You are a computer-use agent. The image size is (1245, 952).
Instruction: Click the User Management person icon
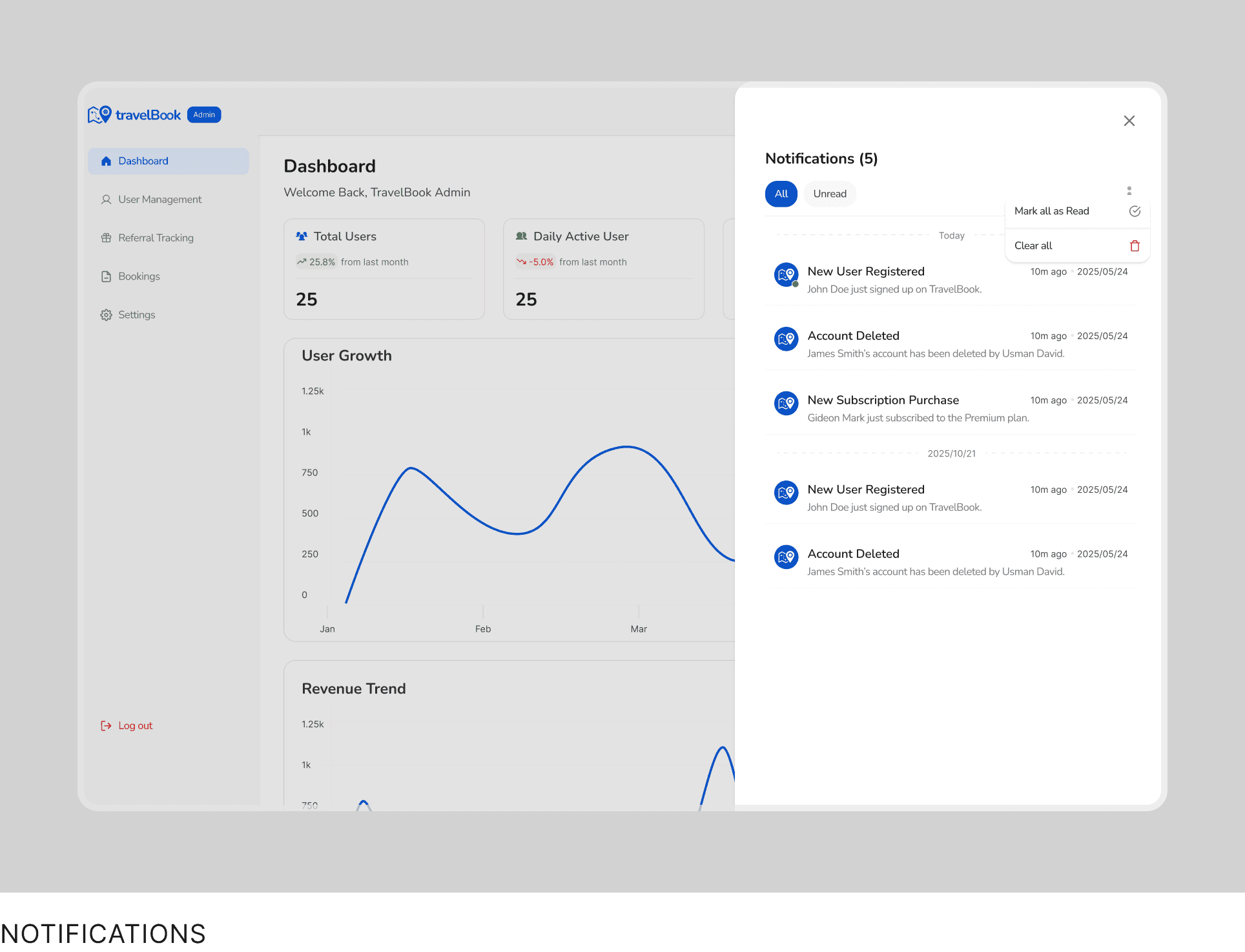tap(106, 200)
